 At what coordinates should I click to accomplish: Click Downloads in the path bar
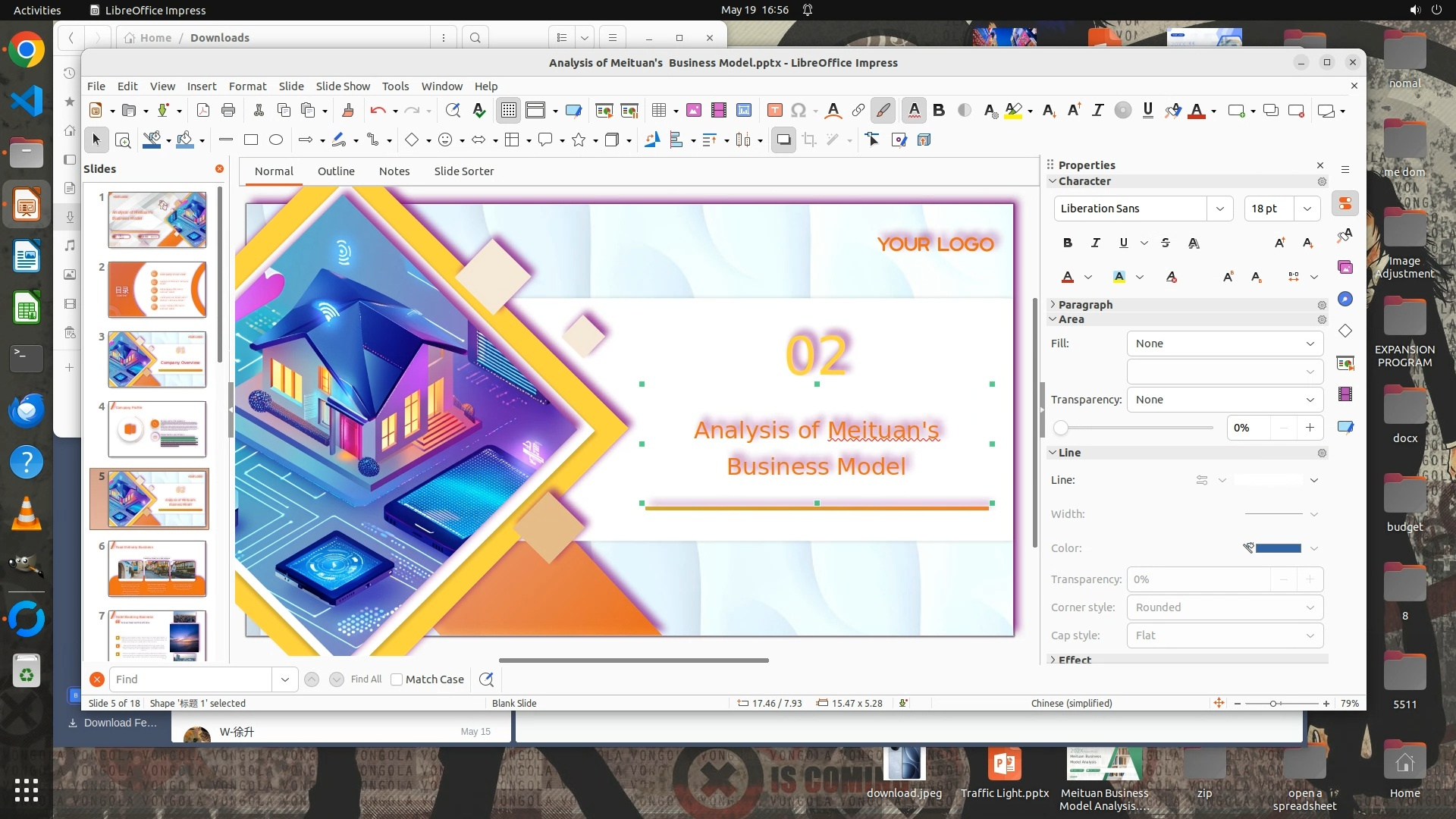[219, 38]
